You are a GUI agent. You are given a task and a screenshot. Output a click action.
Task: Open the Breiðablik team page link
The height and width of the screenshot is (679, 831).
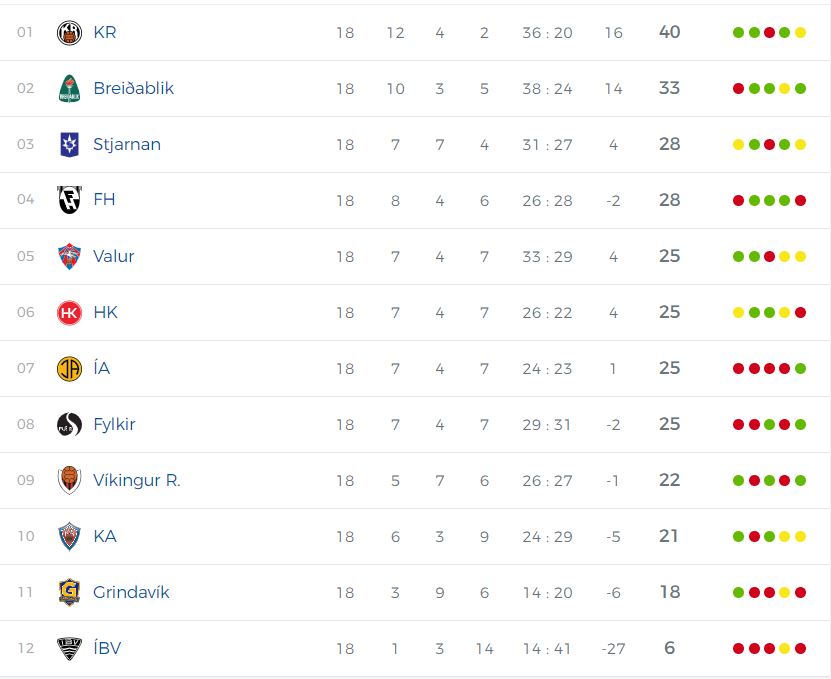[x=134, y=88]
